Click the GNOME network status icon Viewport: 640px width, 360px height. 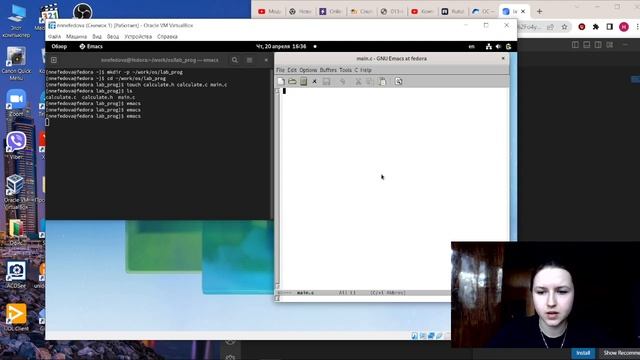click(489, 47)
